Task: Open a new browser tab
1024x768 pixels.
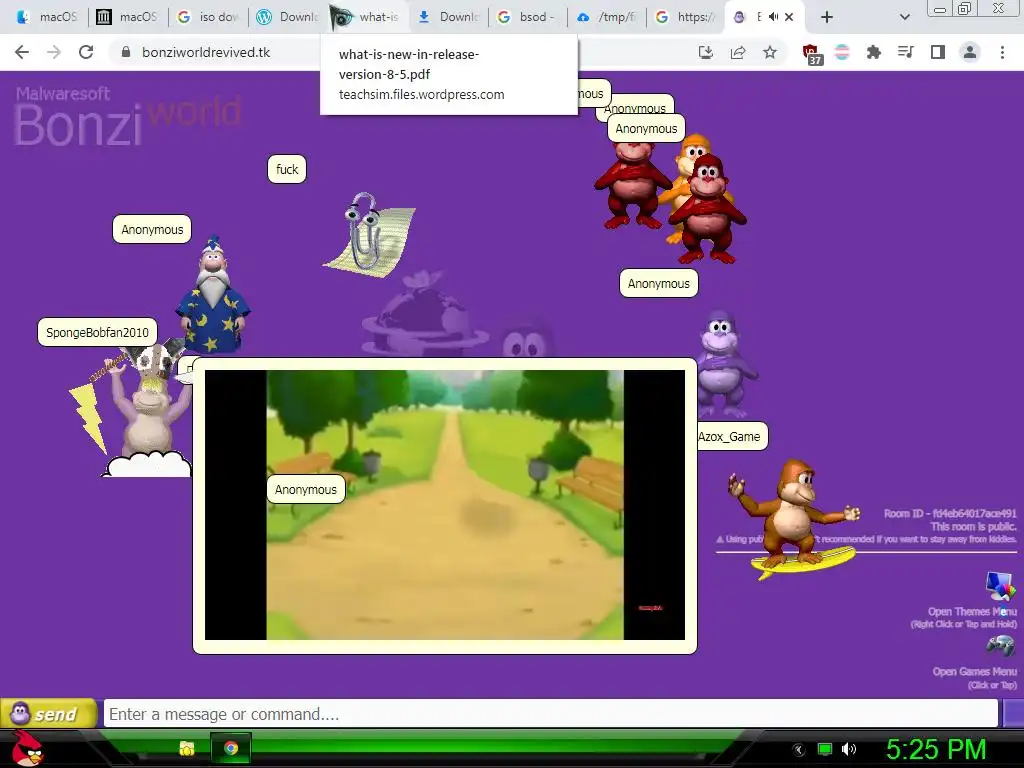Action: pyautogui.click(x=827, y=17)
